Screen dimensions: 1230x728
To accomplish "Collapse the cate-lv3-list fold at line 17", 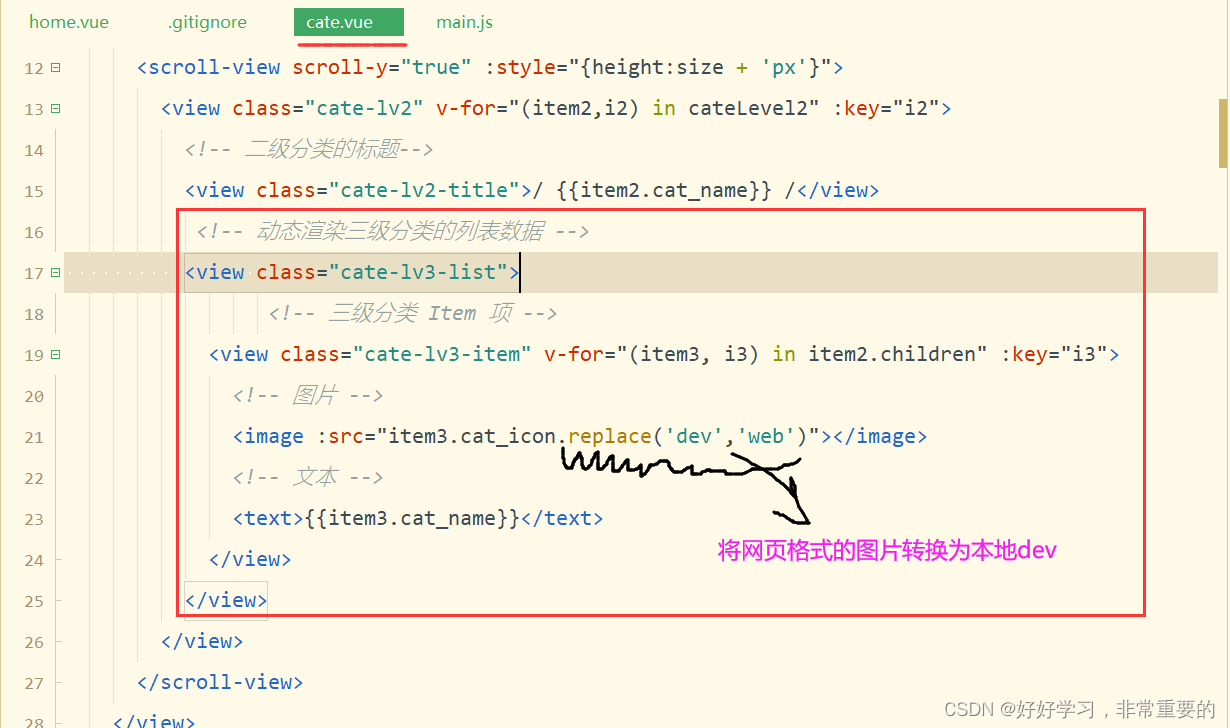I will pos(55,273).
